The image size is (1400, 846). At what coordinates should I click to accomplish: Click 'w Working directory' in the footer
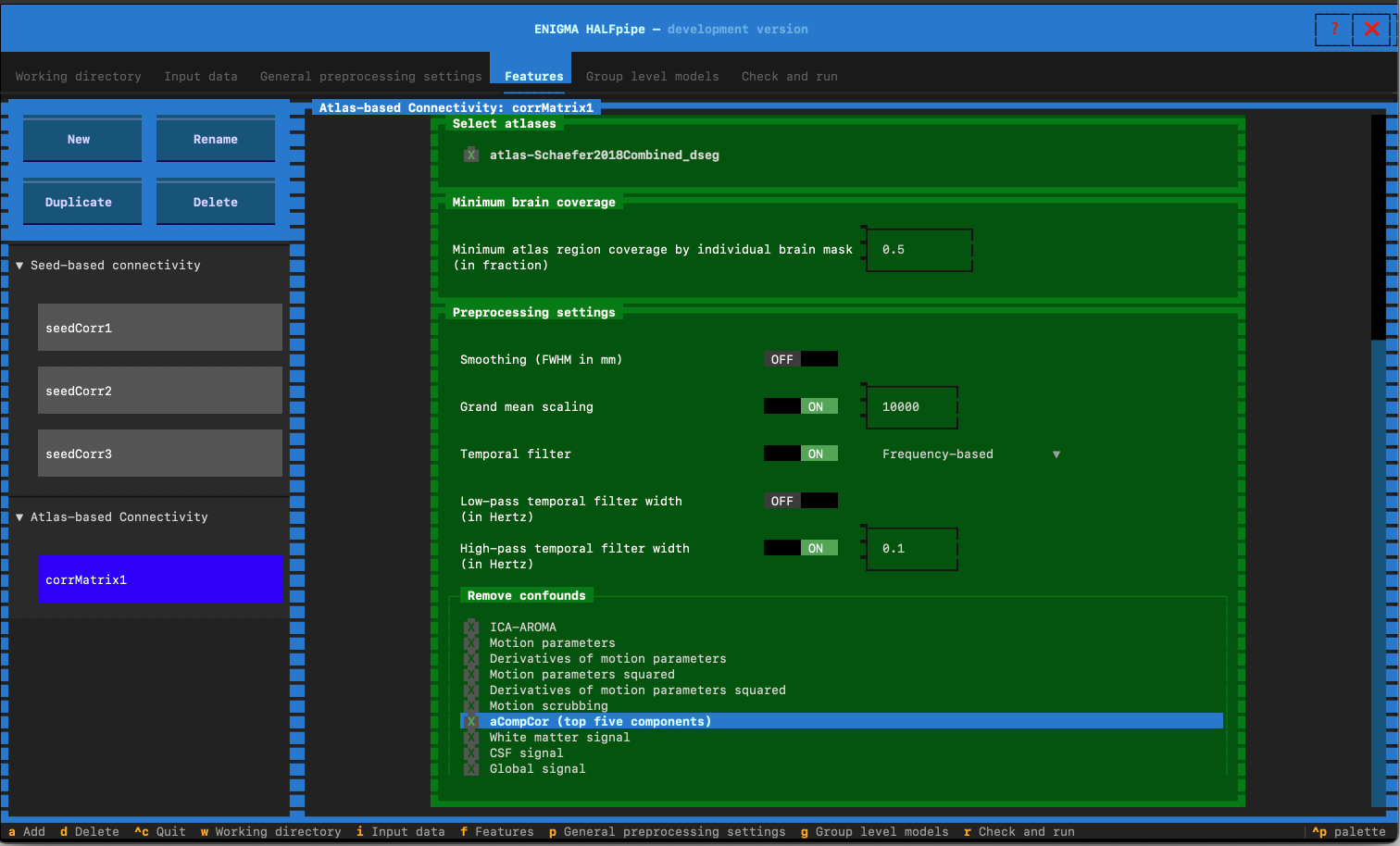pos(271,832)
